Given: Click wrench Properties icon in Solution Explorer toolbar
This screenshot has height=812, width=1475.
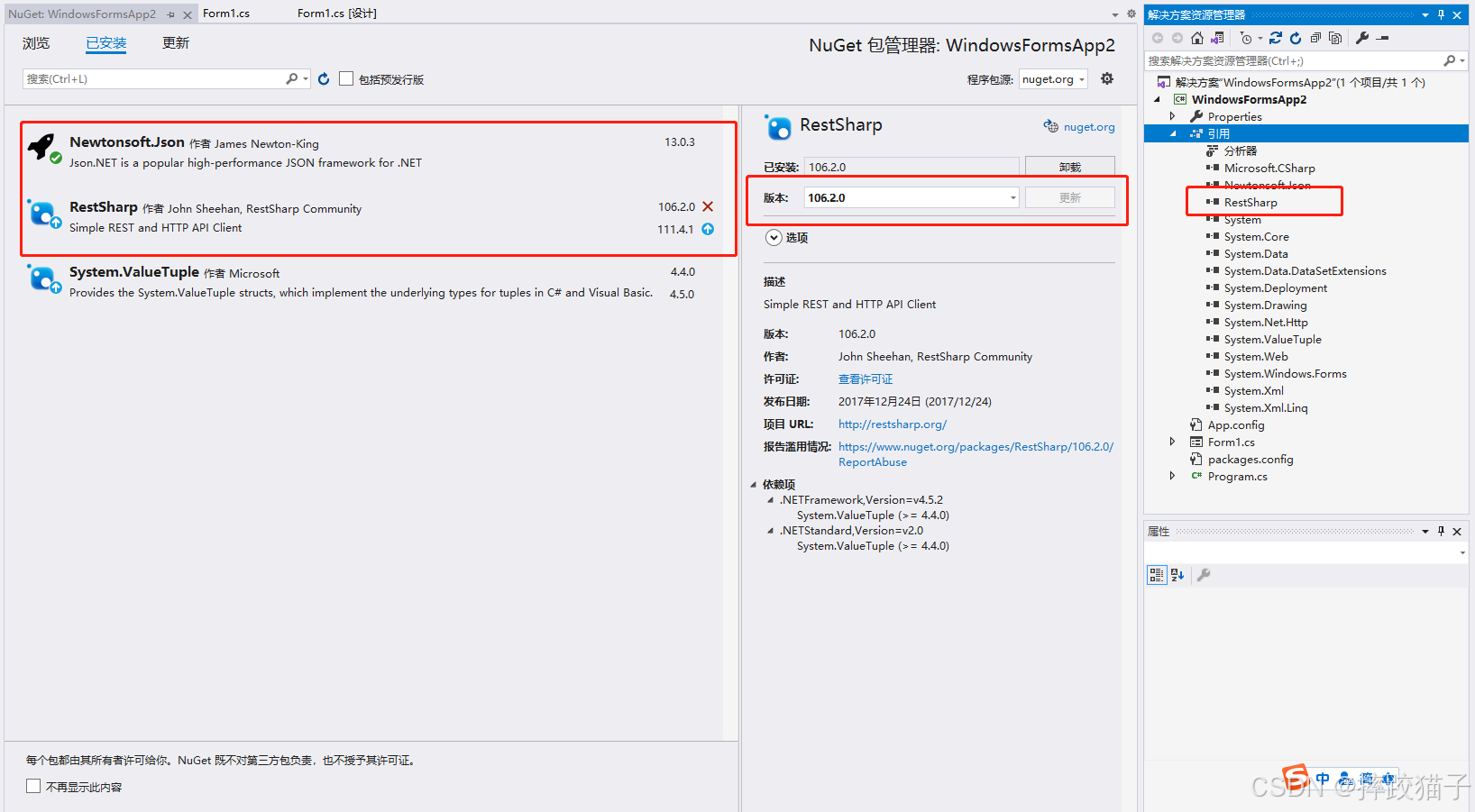Looking at the screenshot, I should pyautogui.click(x=1362, y=38).
